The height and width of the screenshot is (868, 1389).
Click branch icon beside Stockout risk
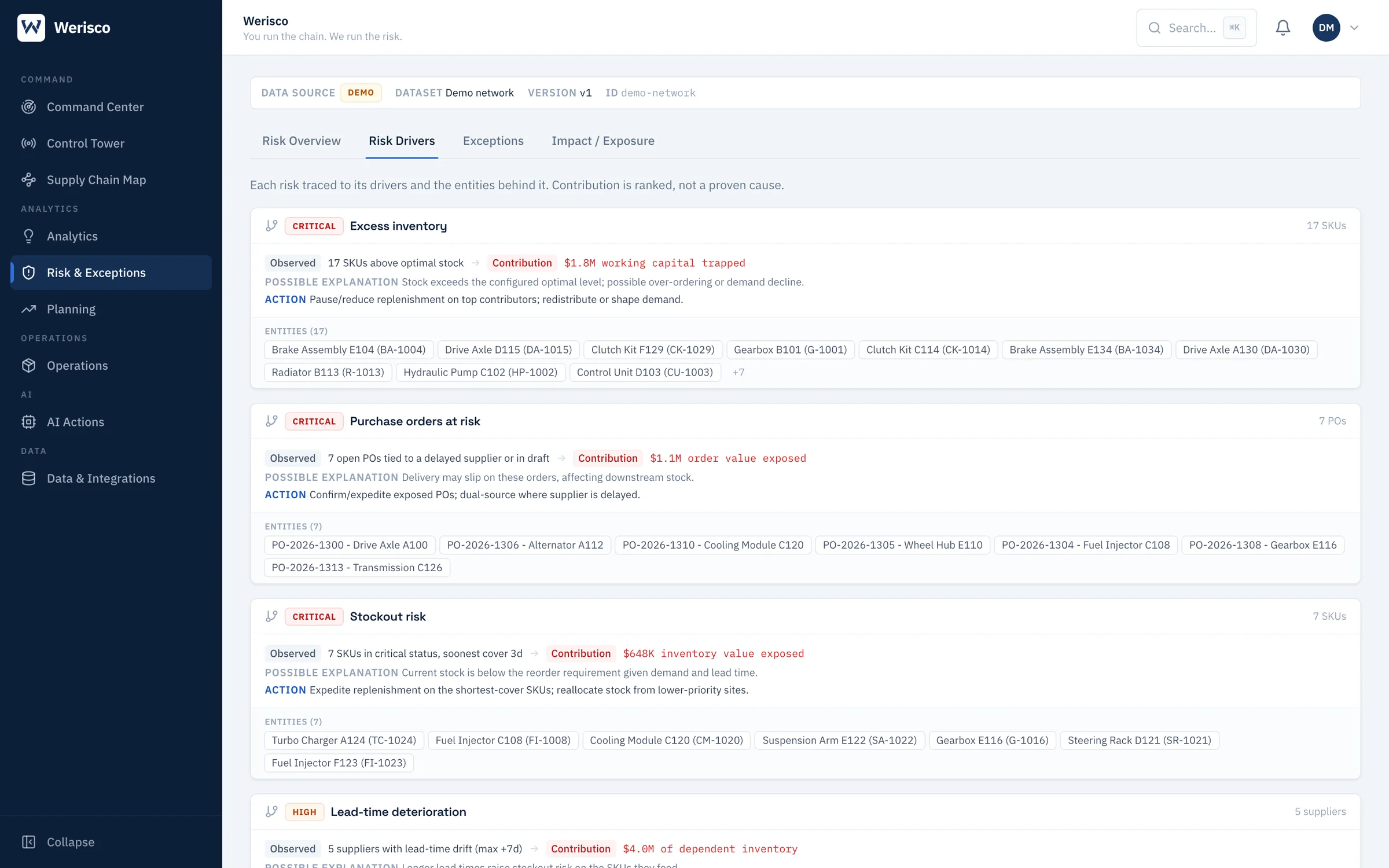(271, 616)
